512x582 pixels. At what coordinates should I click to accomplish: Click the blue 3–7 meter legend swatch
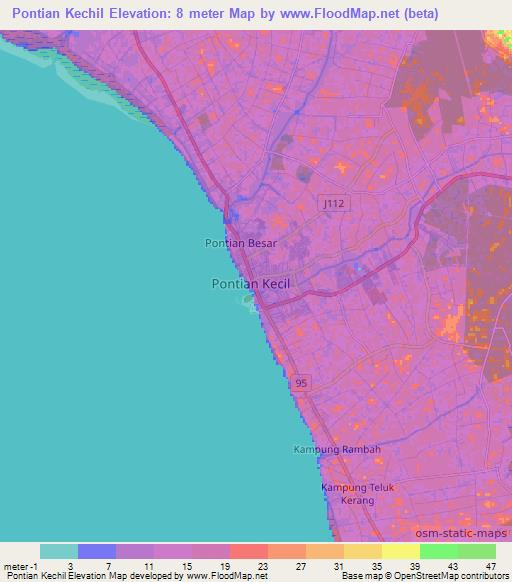pos(97,552)
